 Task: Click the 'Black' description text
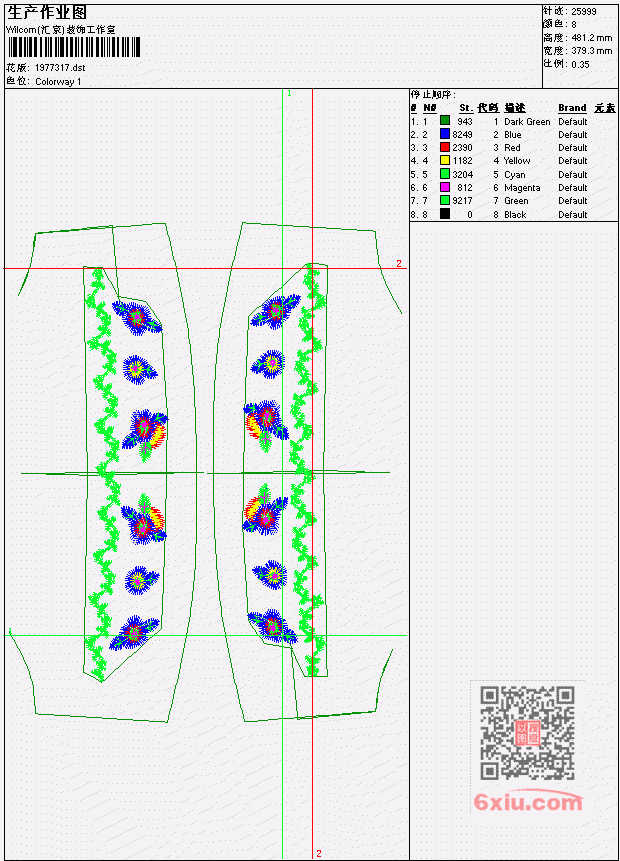[x=515, y=215]
